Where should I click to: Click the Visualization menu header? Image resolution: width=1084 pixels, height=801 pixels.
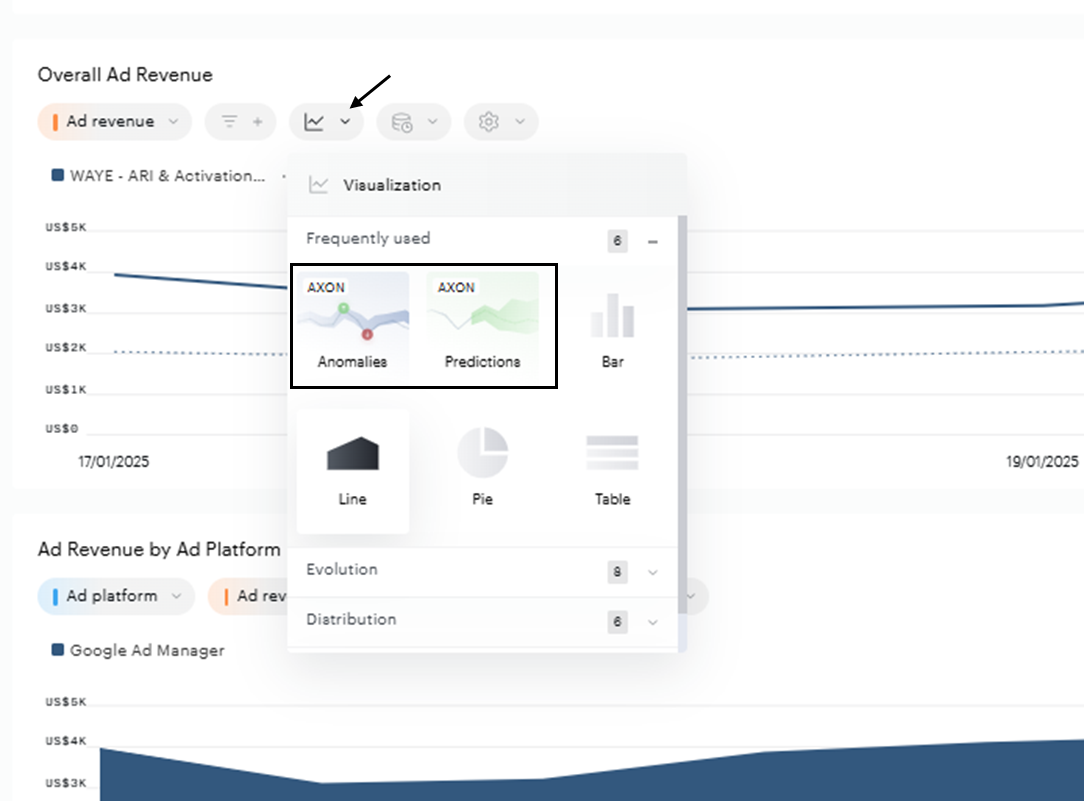point(390,185)
